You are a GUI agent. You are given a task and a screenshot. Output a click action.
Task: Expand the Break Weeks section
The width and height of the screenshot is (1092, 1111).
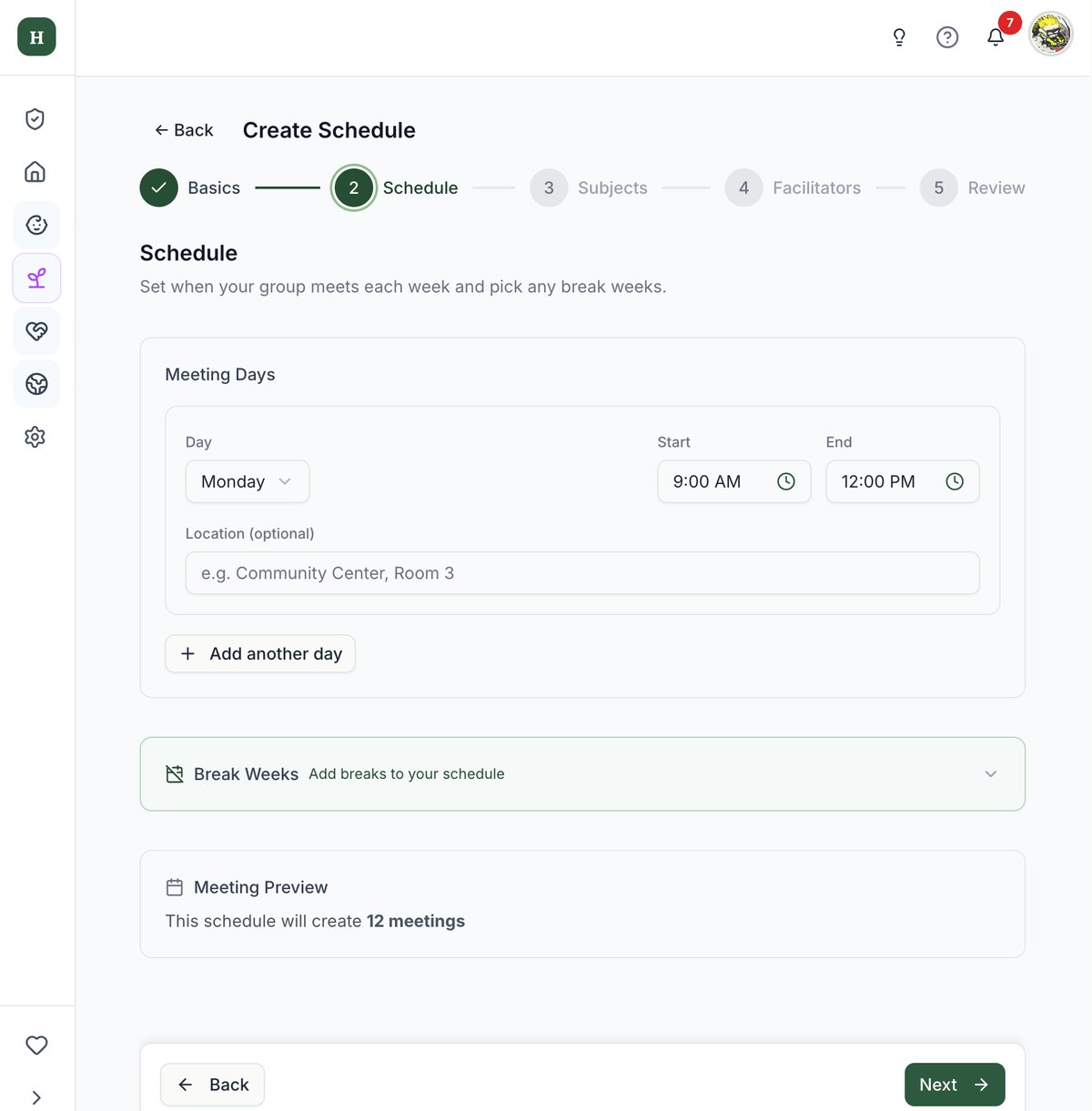(x=582, y=774)
